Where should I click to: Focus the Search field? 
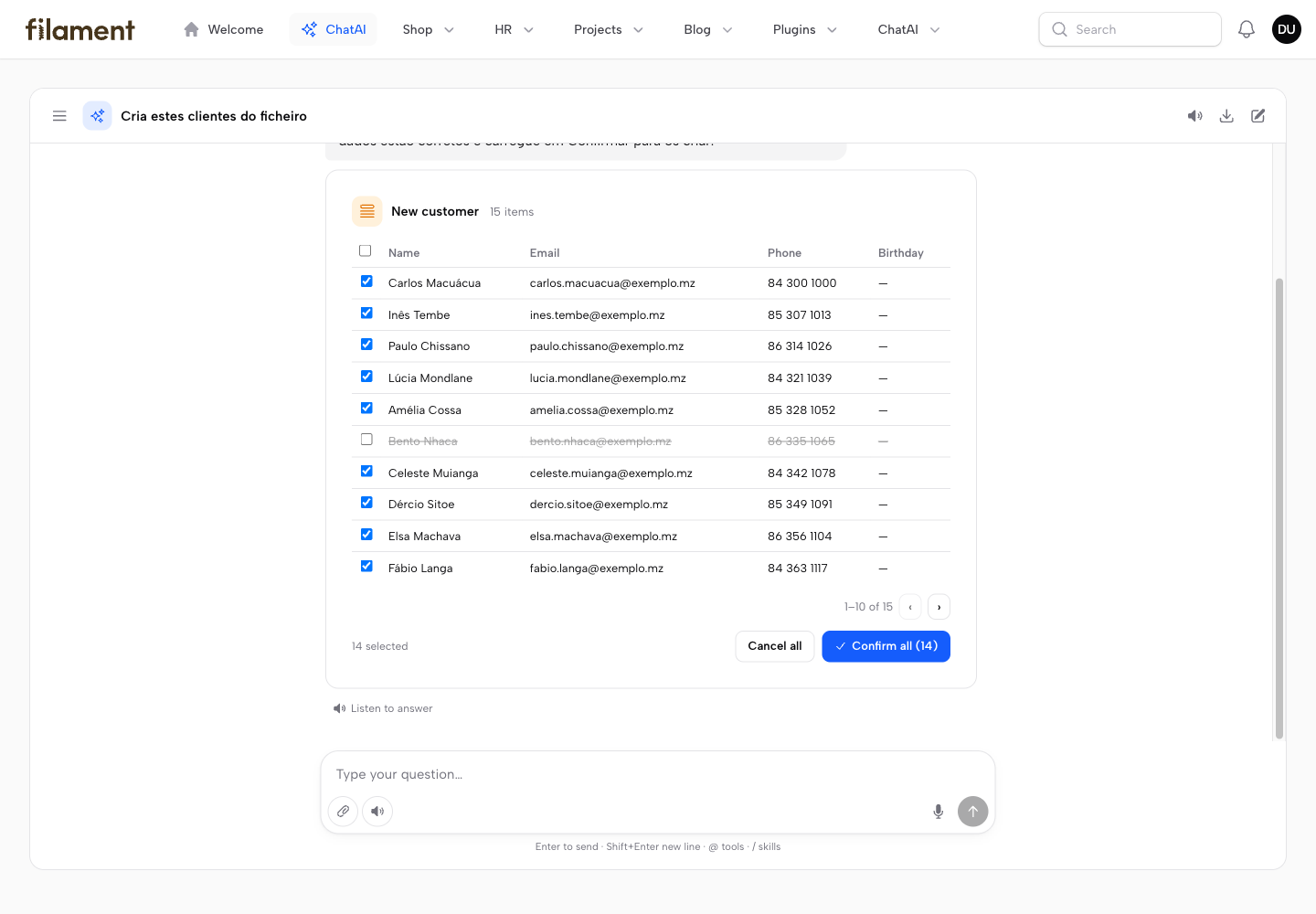point(1130,29)
